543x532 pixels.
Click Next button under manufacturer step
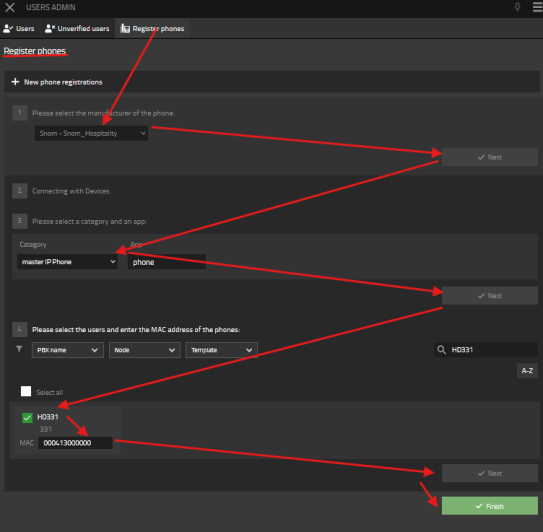coord(490,157)
